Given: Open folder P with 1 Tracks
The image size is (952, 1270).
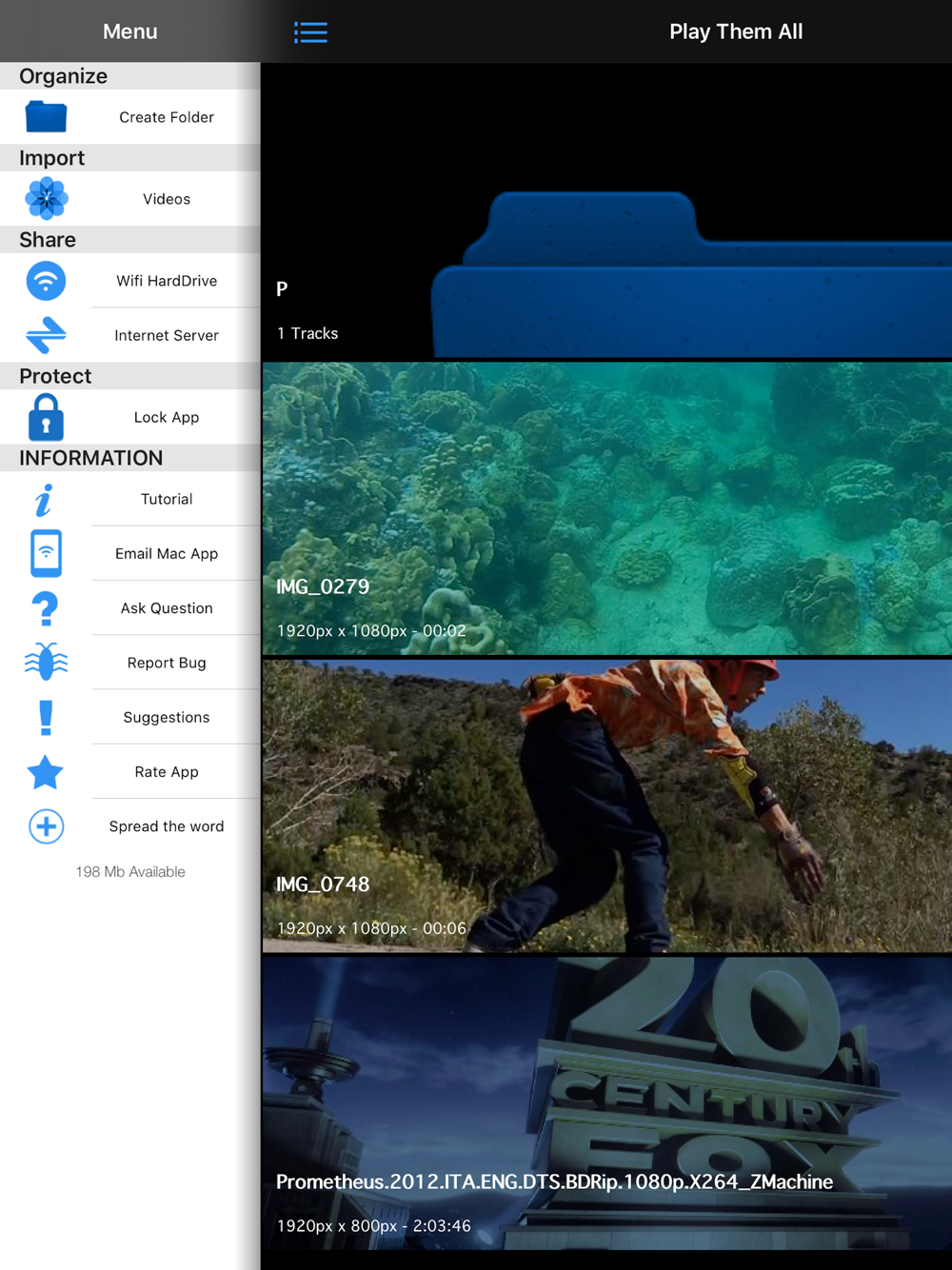Looking at the screenshot, I should tap(607, 211).
